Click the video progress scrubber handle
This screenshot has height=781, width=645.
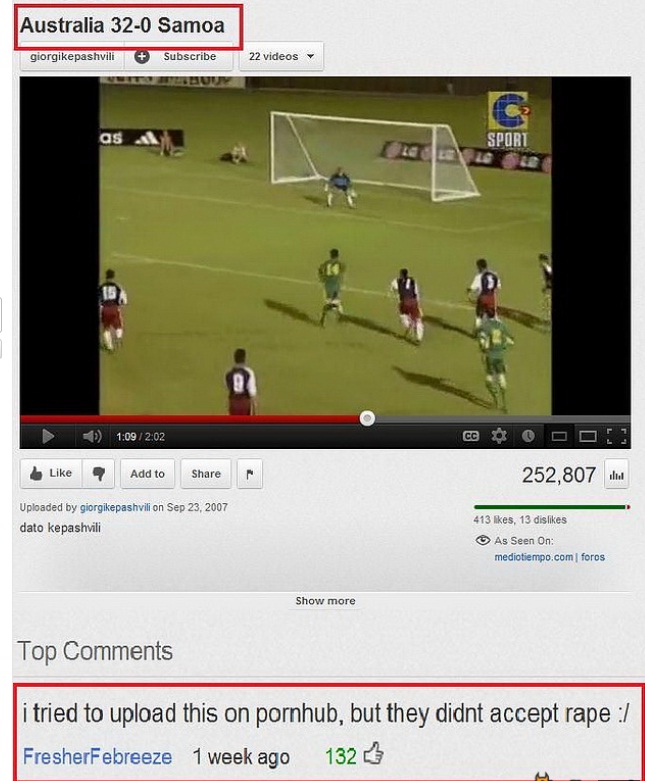coord(367,418)
